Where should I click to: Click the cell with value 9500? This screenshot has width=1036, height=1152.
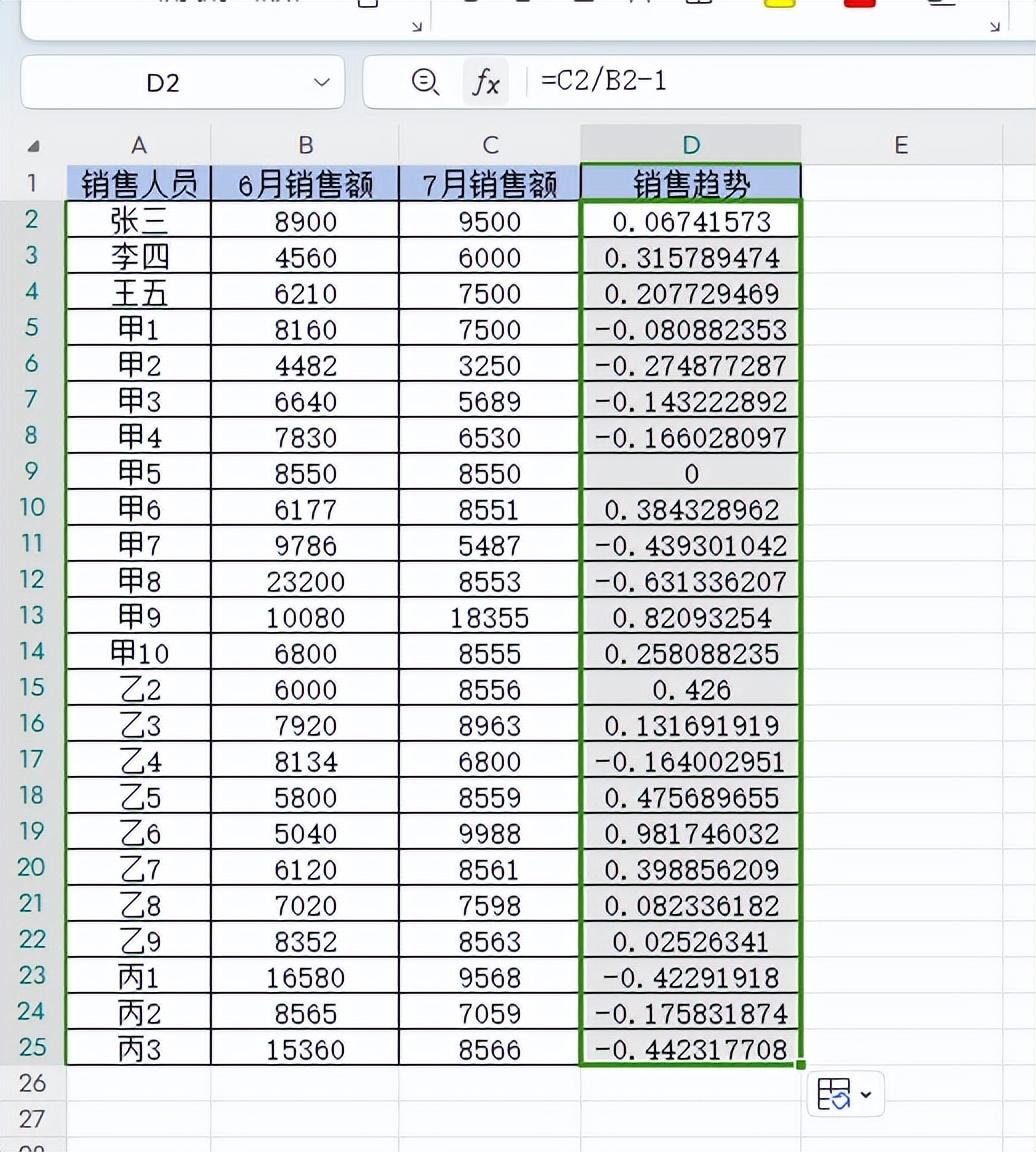coord(489,220)
